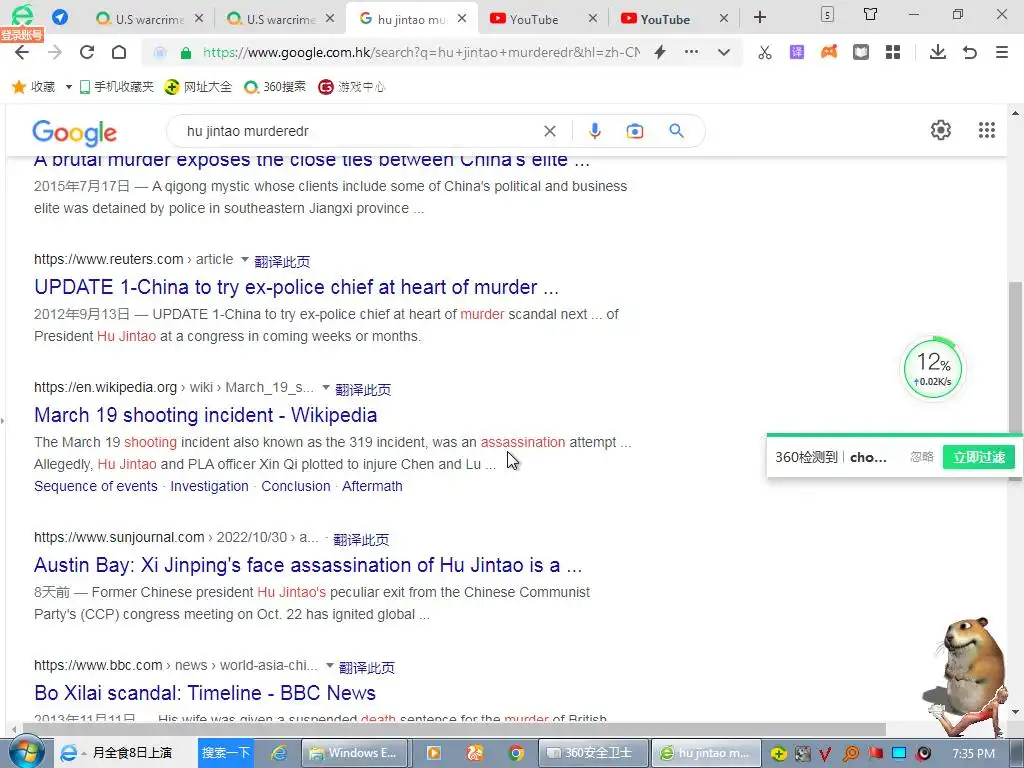Click the green padlock security icon
The height and width of the screenshot is (768, 1024).
point(185,53)
